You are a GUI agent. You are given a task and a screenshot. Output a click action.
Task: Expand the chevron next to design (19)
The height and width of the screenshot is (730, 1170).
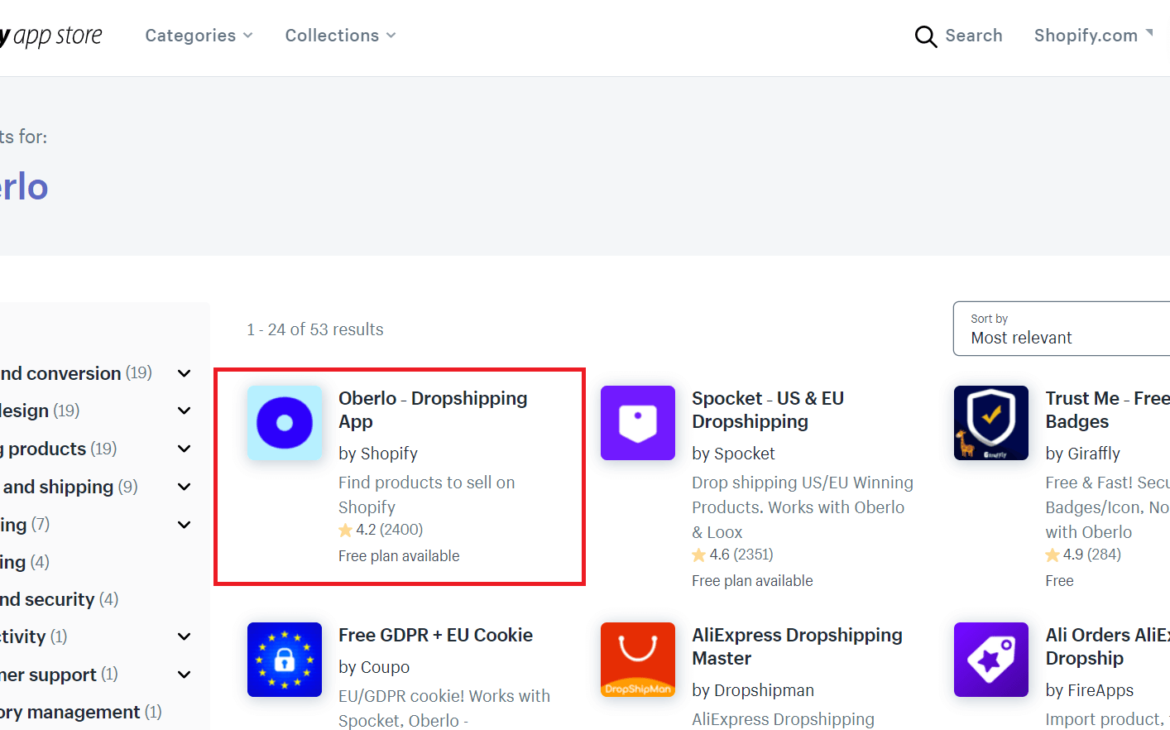click(x=184, y=411)
